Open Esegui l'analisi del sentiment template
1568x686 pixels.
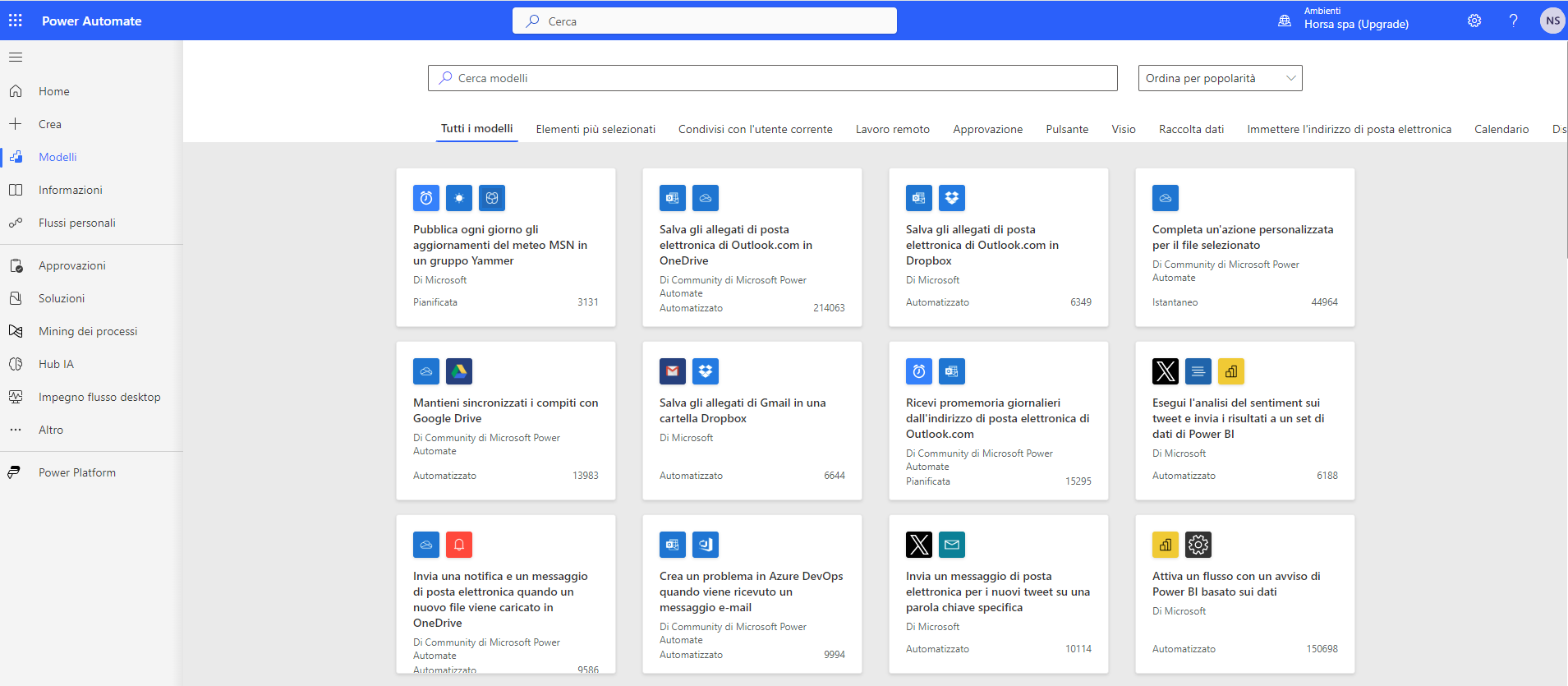[x=1245, y=421]
